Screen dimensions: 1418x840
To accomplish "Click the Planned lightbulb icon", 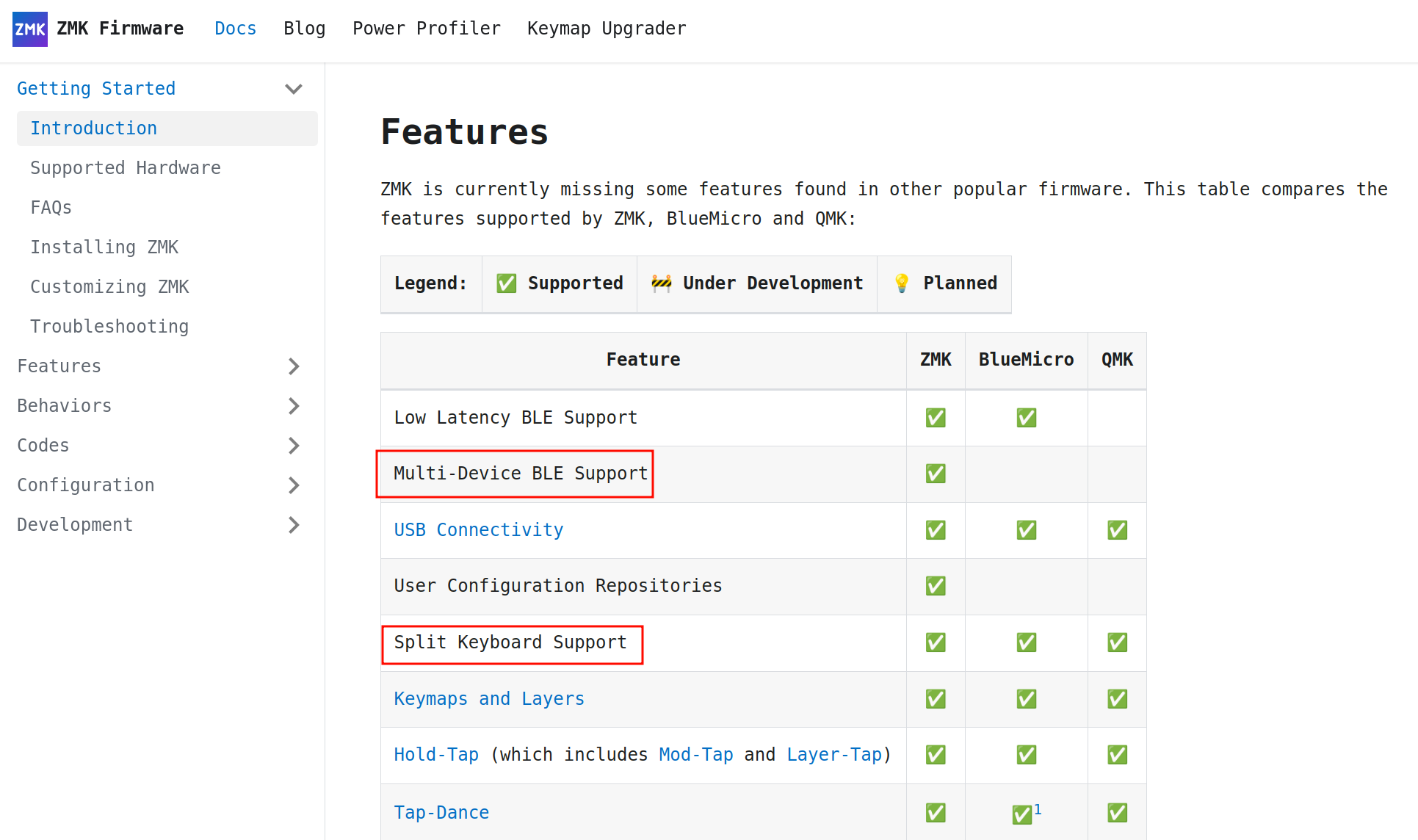I will point(901,283).
